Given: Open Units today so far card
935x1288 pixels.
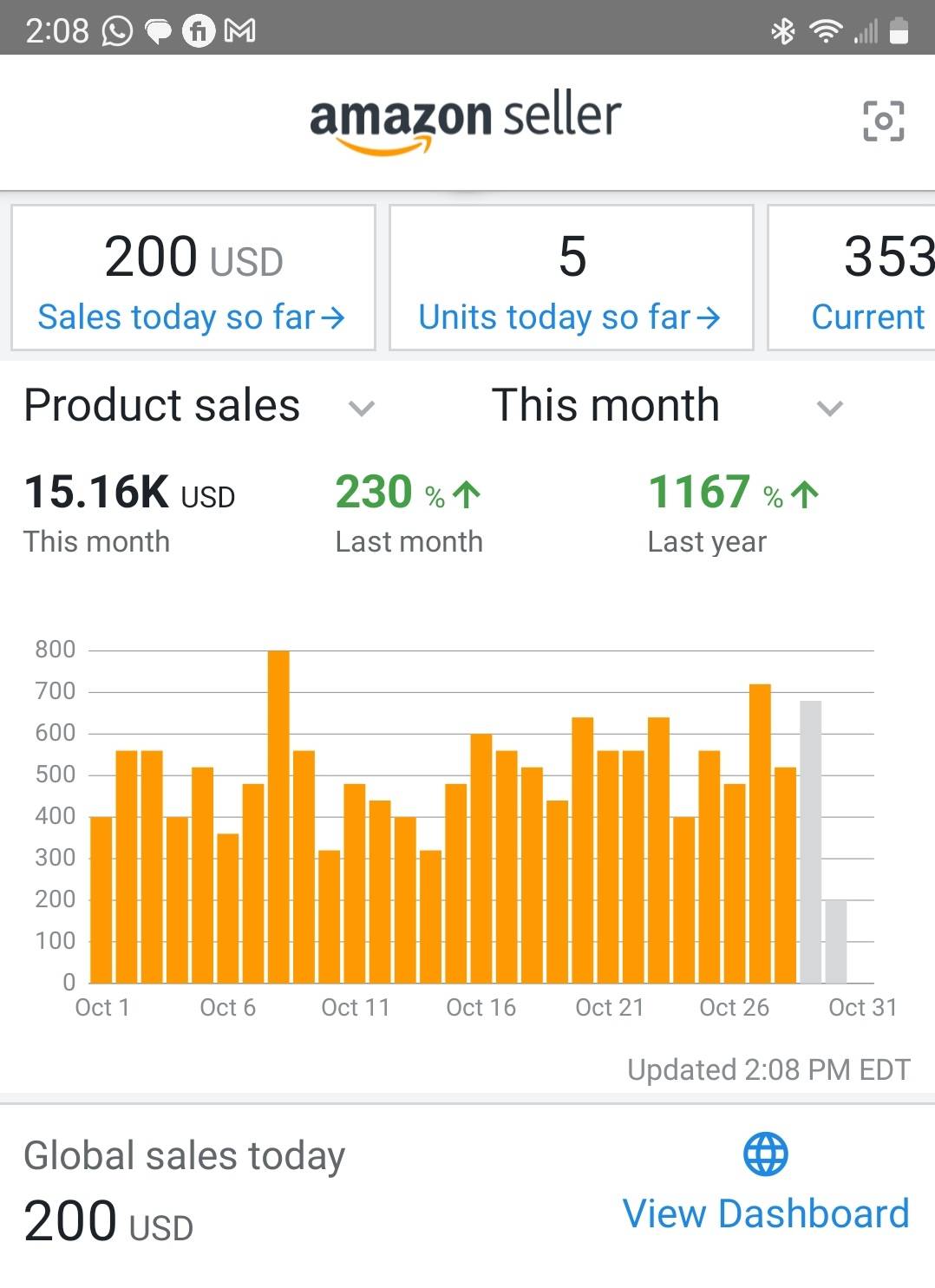Looking at the screenshot, I should click(571, 278).
